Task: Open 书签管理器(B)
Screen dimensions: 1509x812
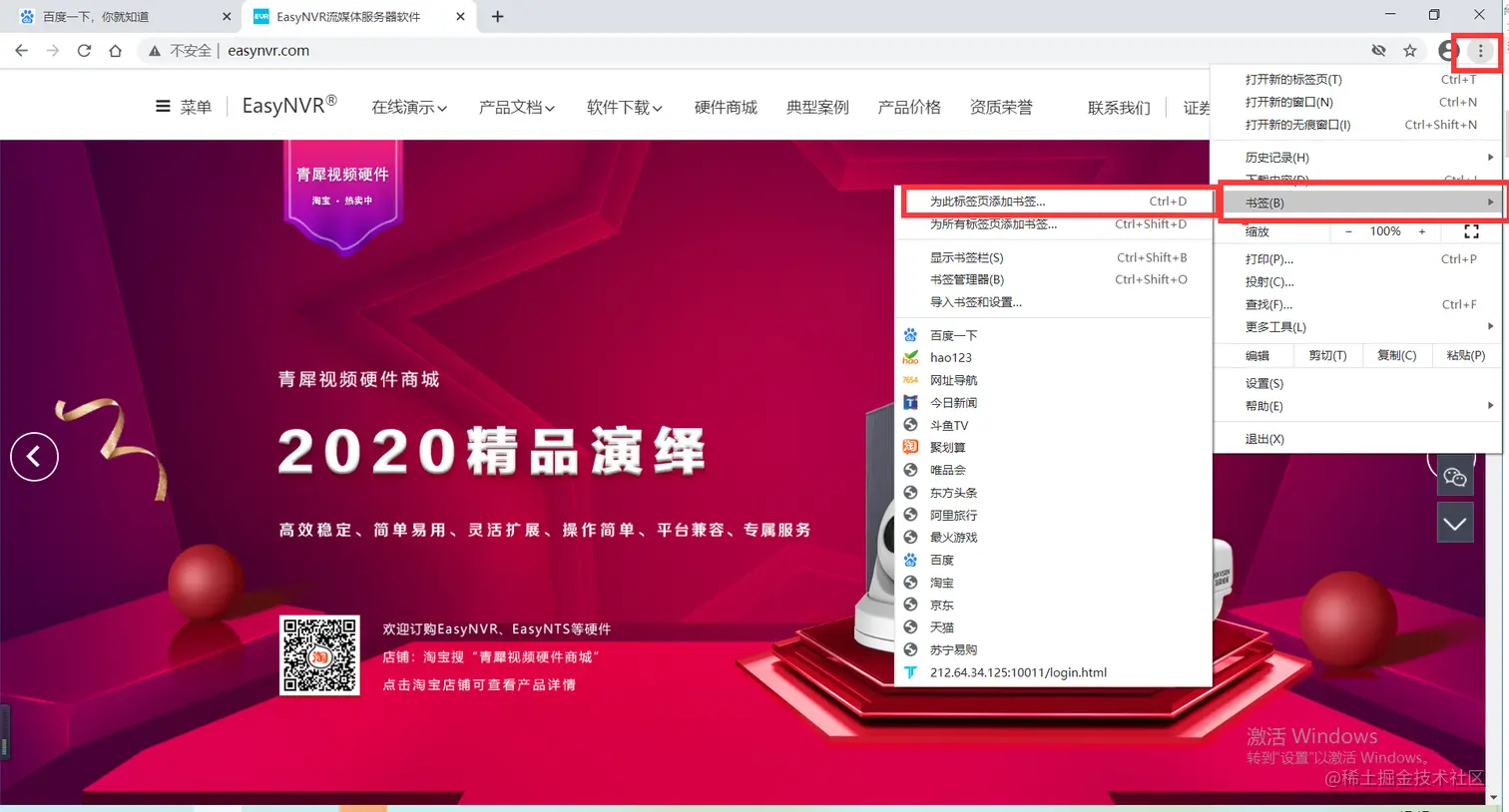Action: coord(1053,279)
